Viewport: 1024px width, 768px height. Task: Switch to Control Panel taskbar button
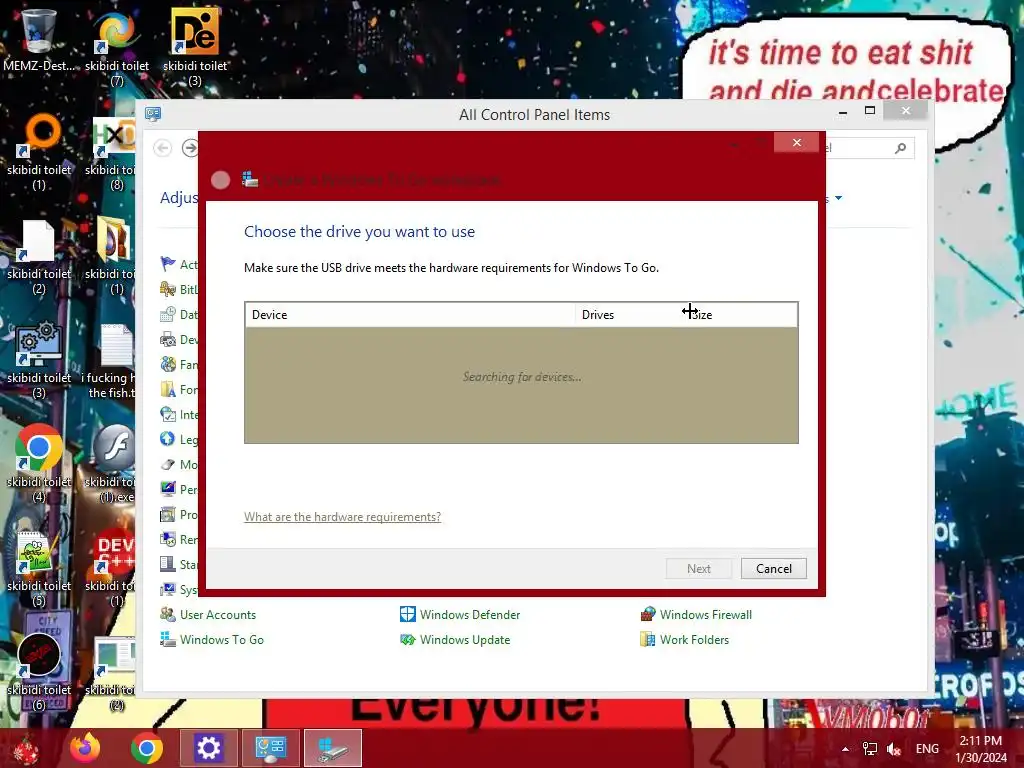click(x=270, y=748)
